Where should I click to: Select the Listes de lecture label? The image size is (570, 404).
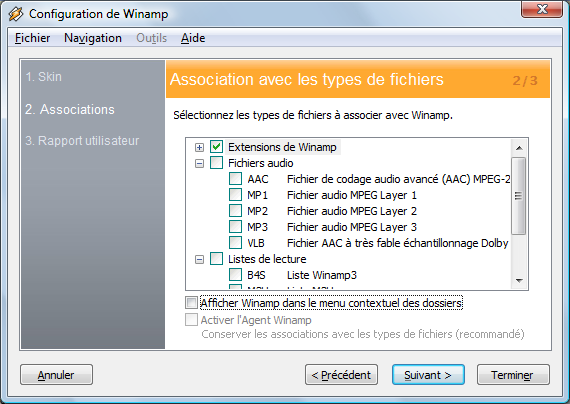(x=267, y=259)
